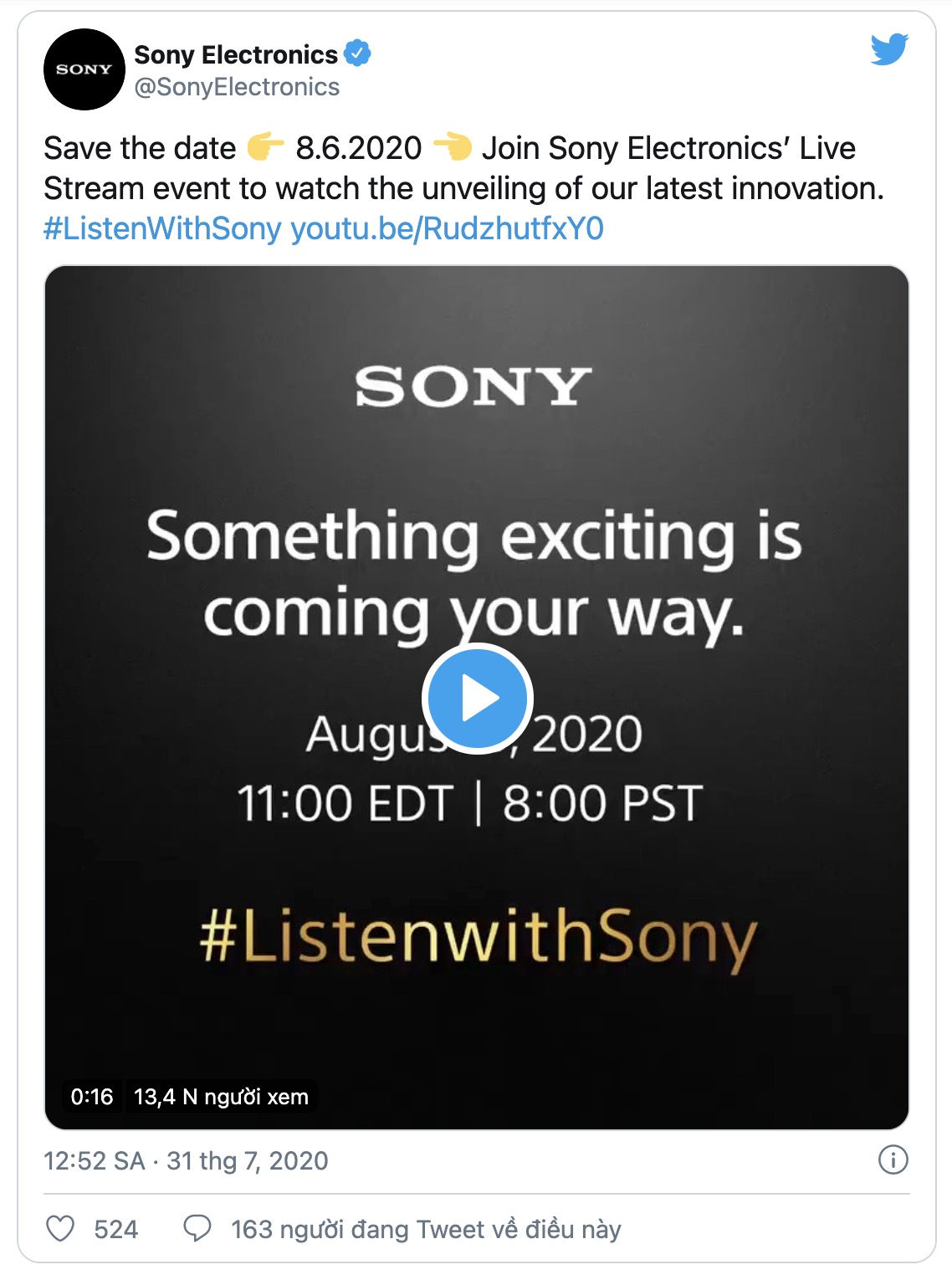Open the tweet info icon
The width and height of the screenshot is (952, 1280).
tap(893, 1160)
